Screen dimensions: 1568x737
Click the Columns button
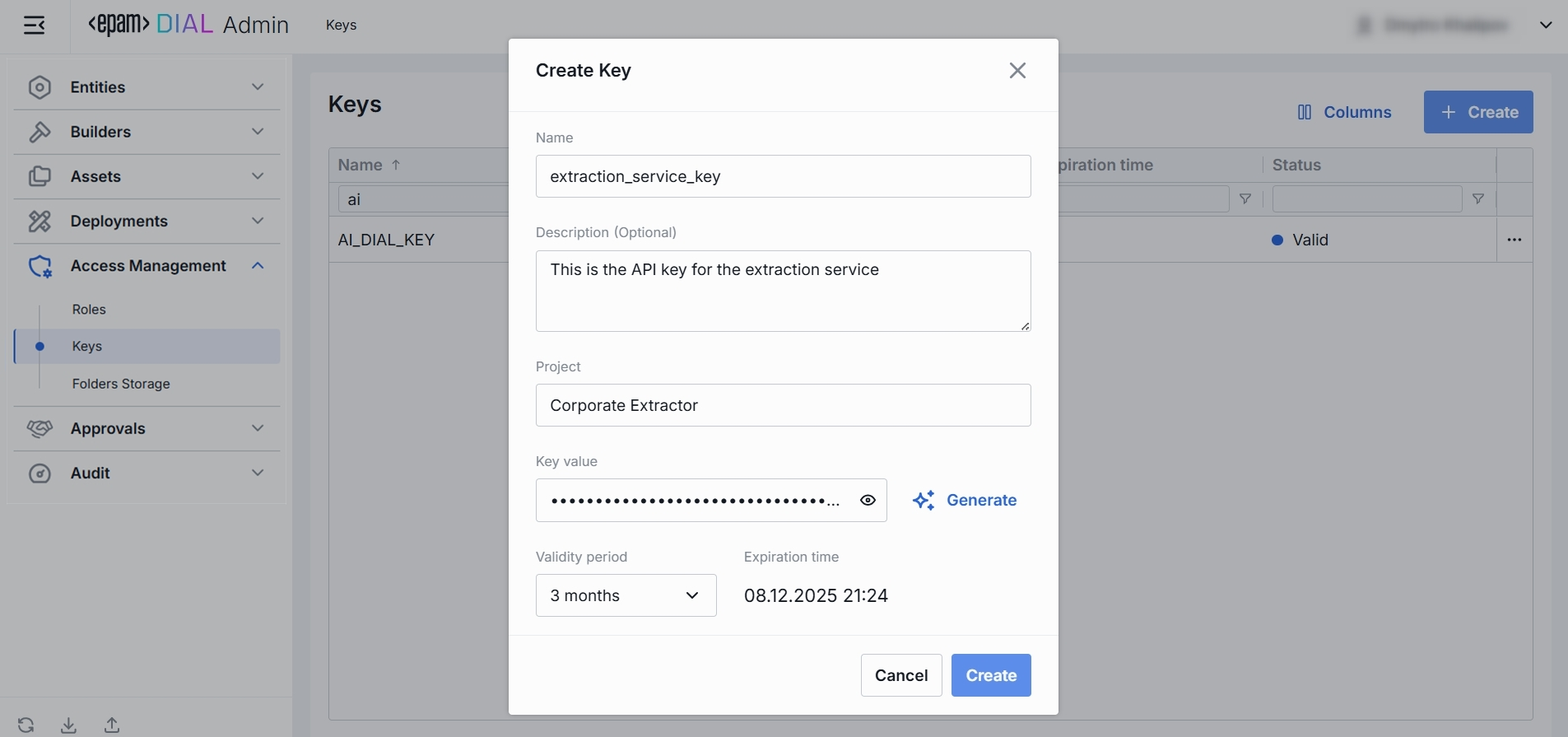(1344, 112)
